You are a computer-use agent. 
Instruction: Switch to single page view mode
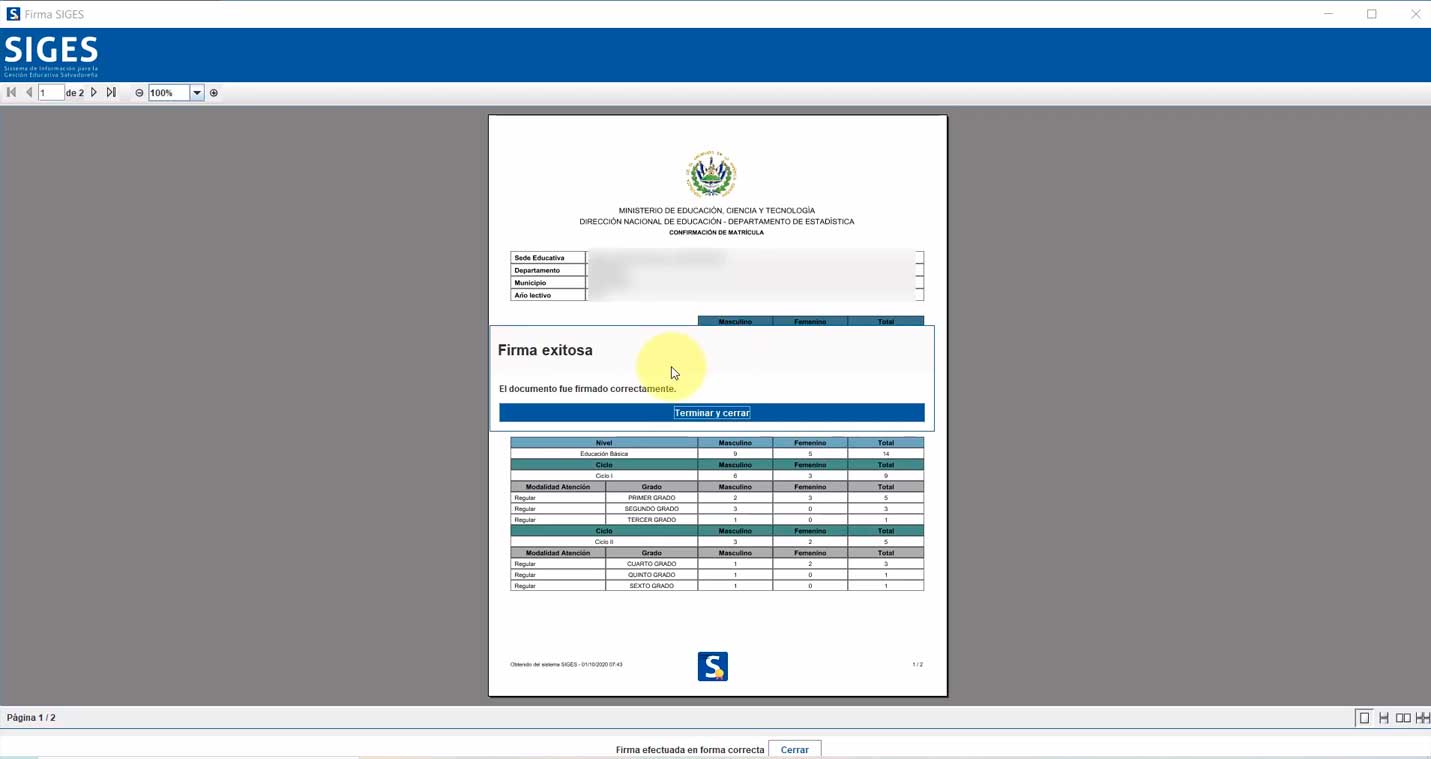tap(1363, 718)
